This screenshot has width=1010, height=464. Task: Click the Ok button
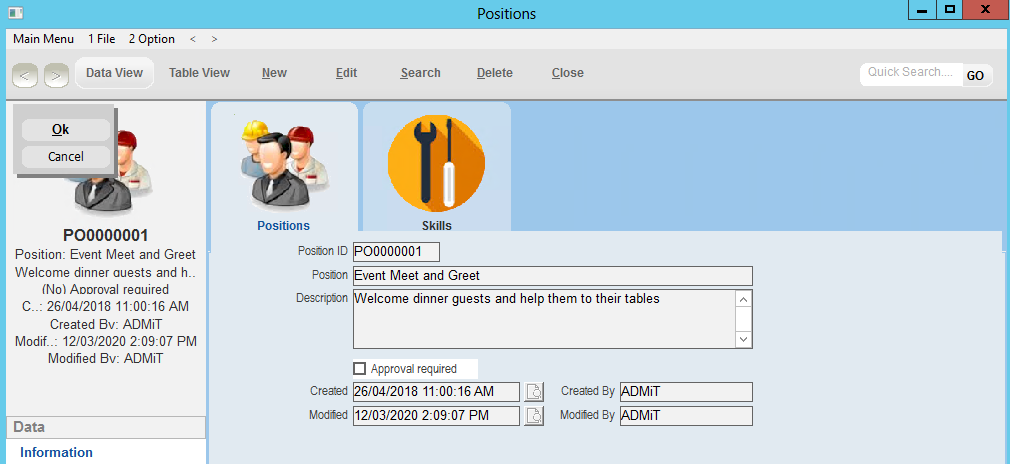coord(60,130)
